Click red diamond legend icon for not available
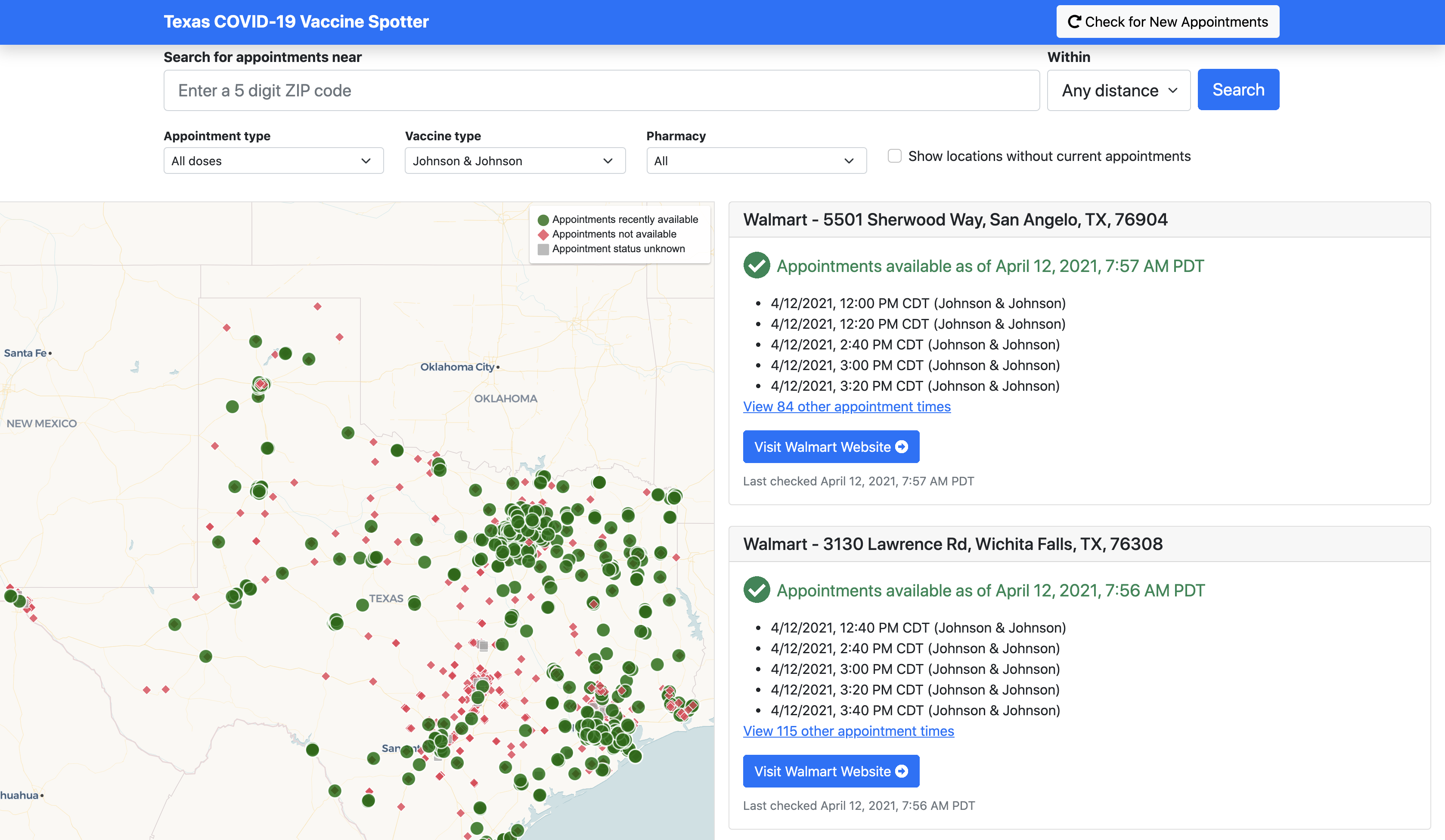1445x840 pixels. (543, 235)
